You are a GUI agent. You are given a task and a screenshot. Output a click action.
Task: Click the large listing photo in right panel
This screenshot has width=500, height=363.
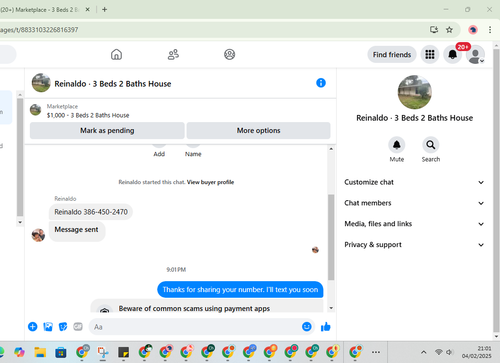[x=415, y=92]
